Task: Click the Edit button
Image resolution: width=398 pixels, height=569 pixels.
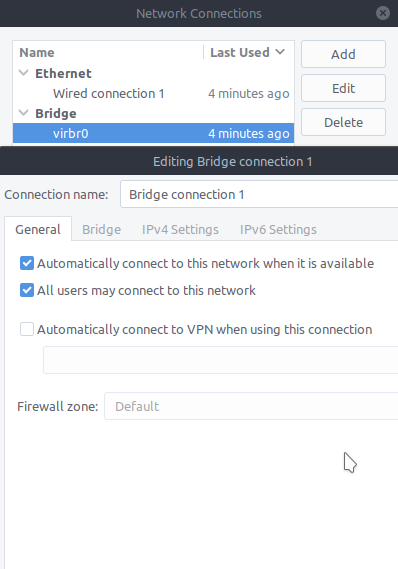Action: (x=343, y=88)
